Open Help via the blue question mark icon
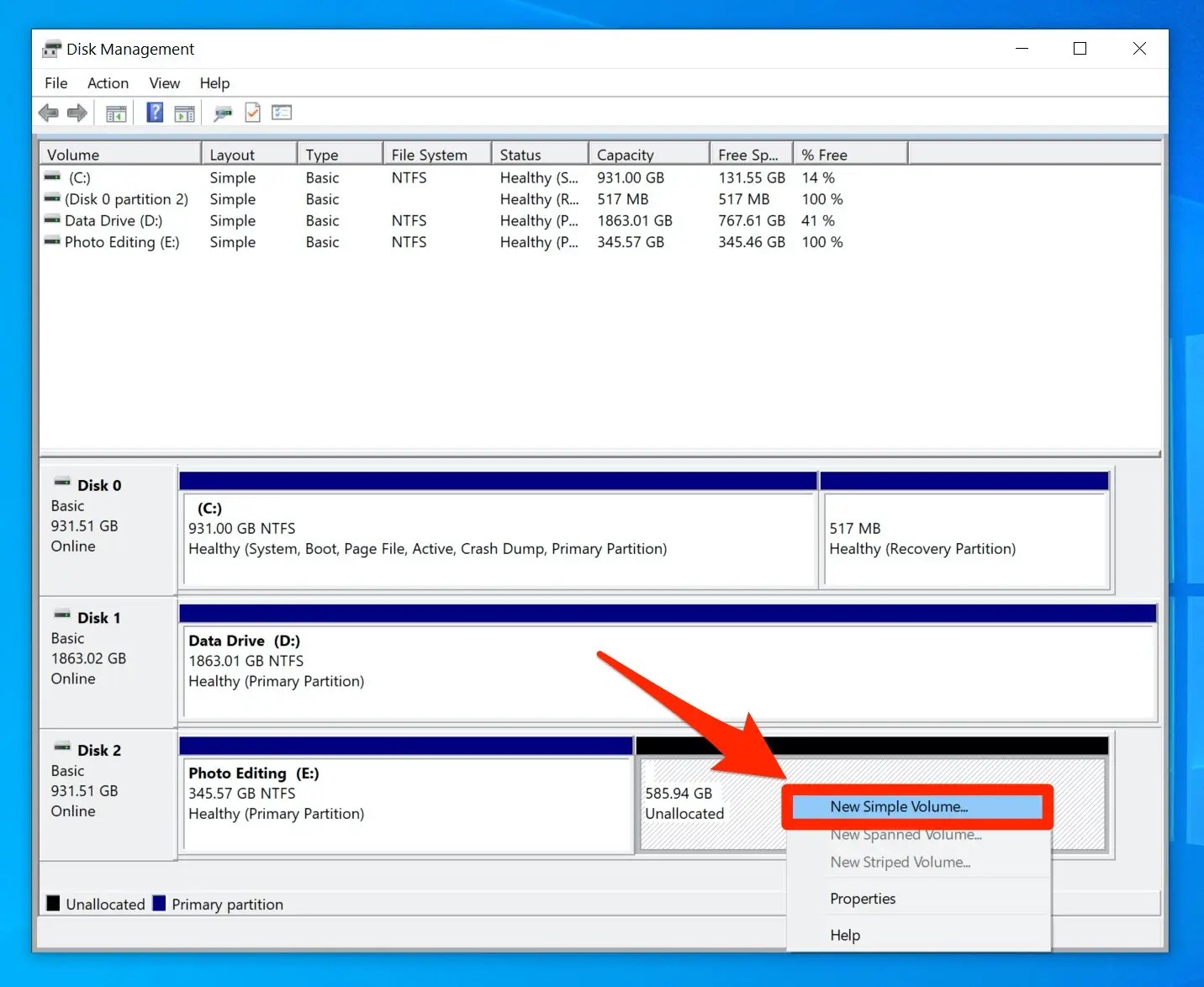Viewport: 1204px width, 987px height. pyautogui.click(x=155, y=113)
